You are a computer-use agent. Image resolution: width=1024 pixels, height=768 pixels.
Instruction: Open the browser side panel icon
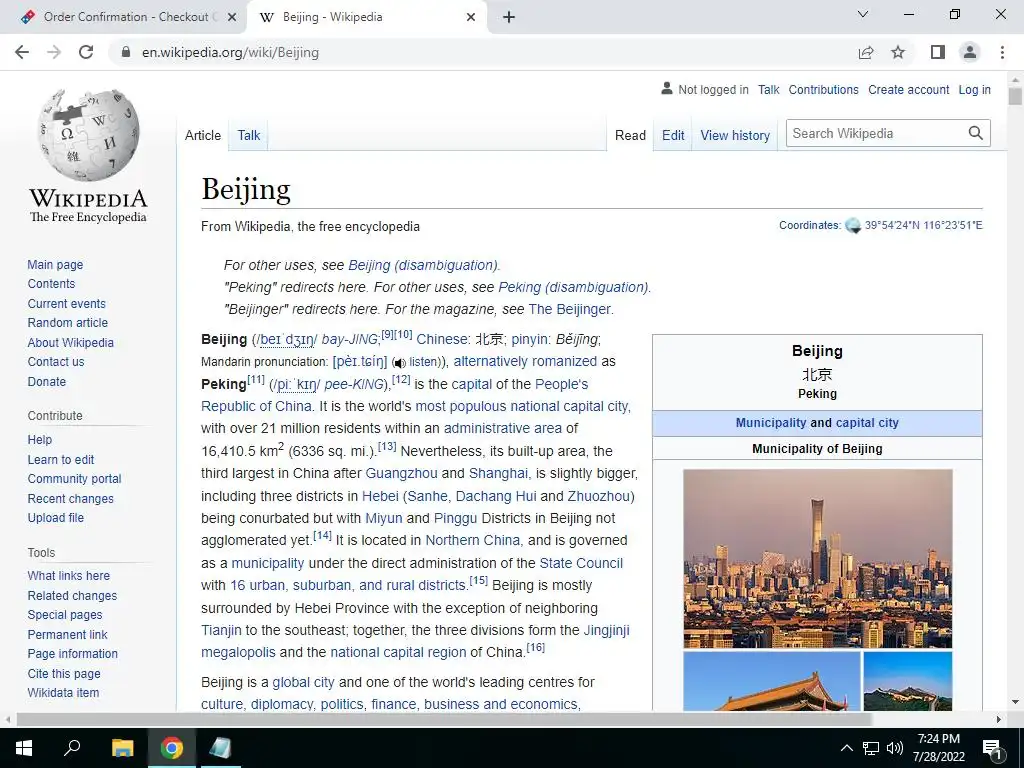[x=937, y=52]
